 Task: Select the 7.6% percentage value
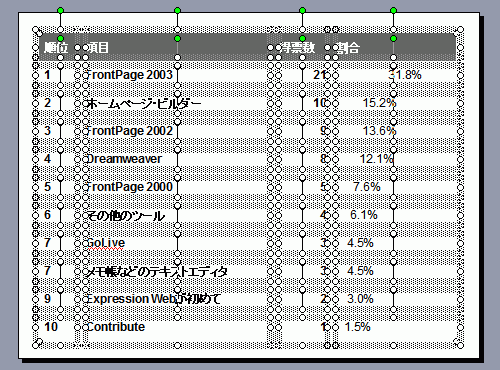367,187
